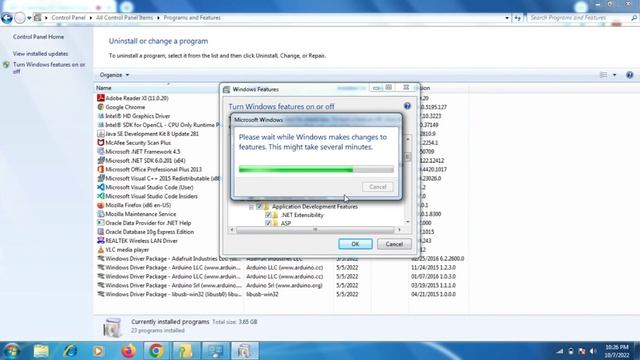Click the taskbar clock showing 10:26 PM
Image resolution: width=640 pixels, height=360 pixels.
pos(617,351)
